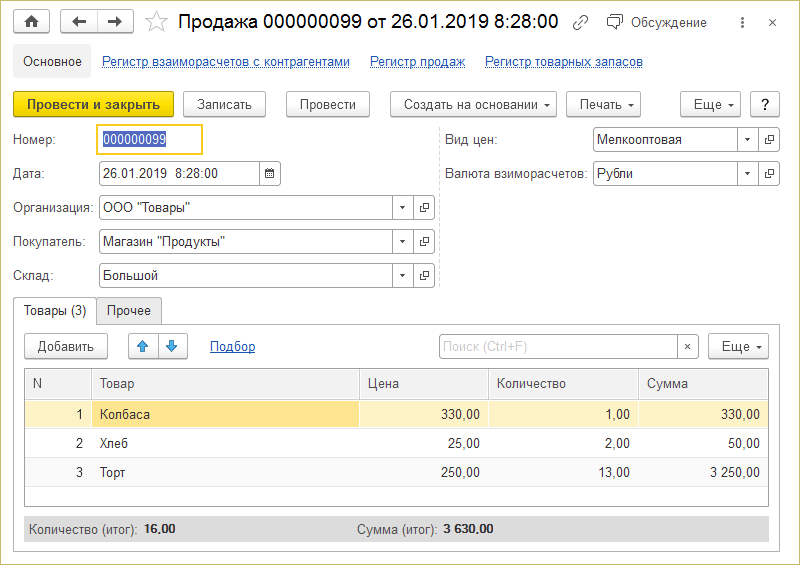The width and height of the screenshot is (800, 565).
Task: Focus the Номер input field
Action: pos(149,139)
